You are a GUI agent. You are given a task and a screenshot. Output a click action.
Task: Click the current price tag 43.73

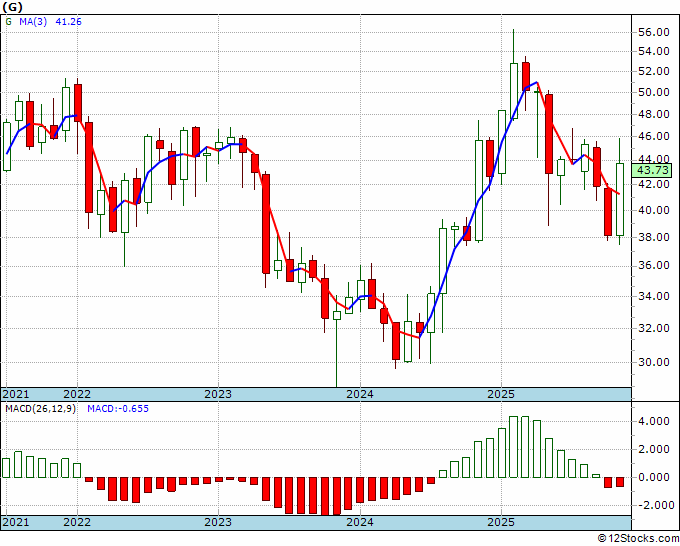coord(652,170)
